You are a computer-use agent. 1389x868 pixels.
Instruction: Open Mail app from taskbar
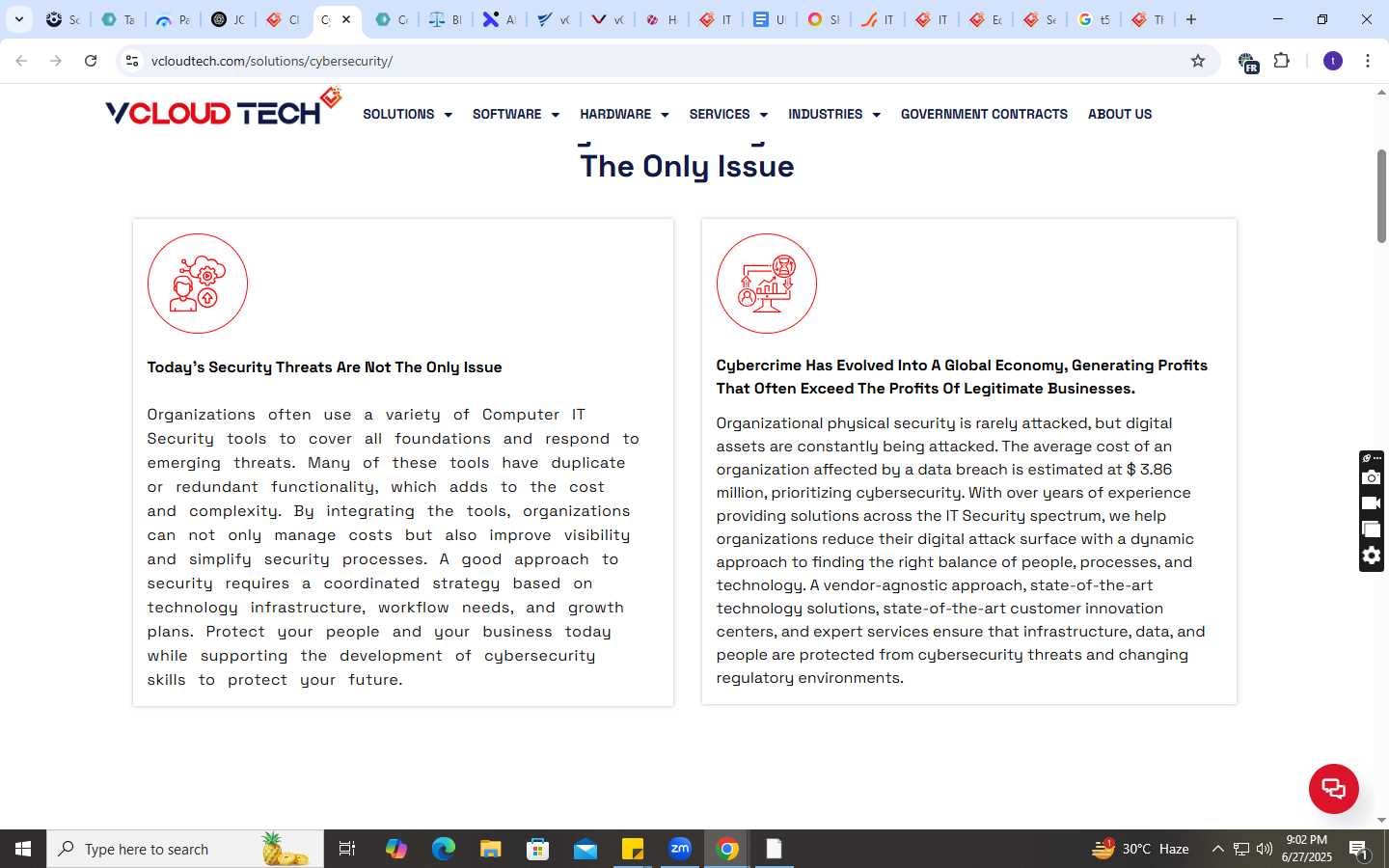[586, 849]
